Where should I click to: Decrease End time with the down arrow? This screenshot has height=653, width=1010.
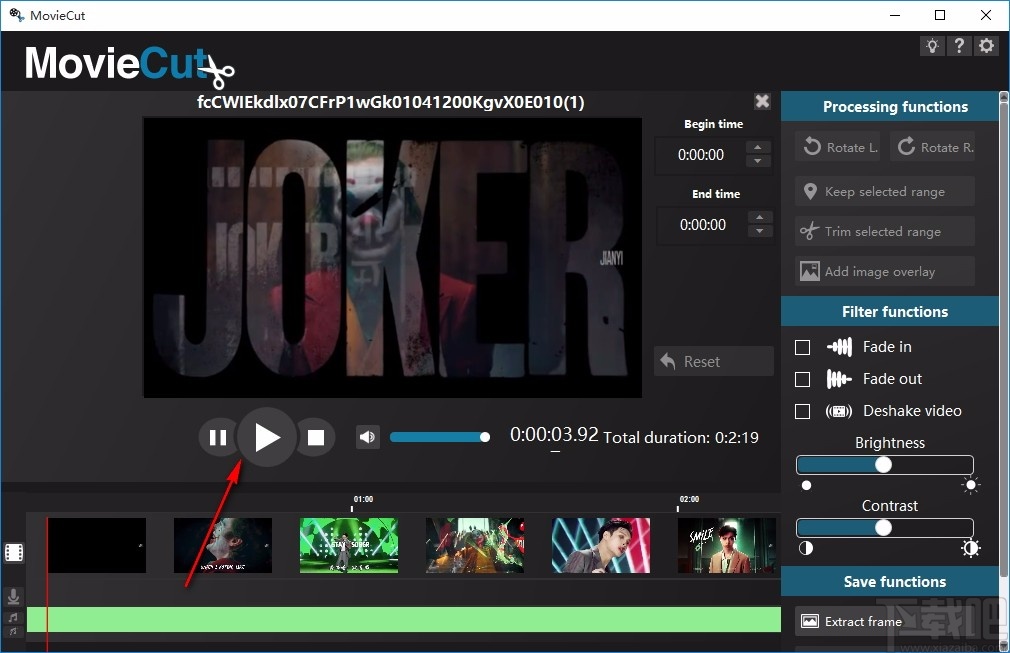(x=760, y=231)
